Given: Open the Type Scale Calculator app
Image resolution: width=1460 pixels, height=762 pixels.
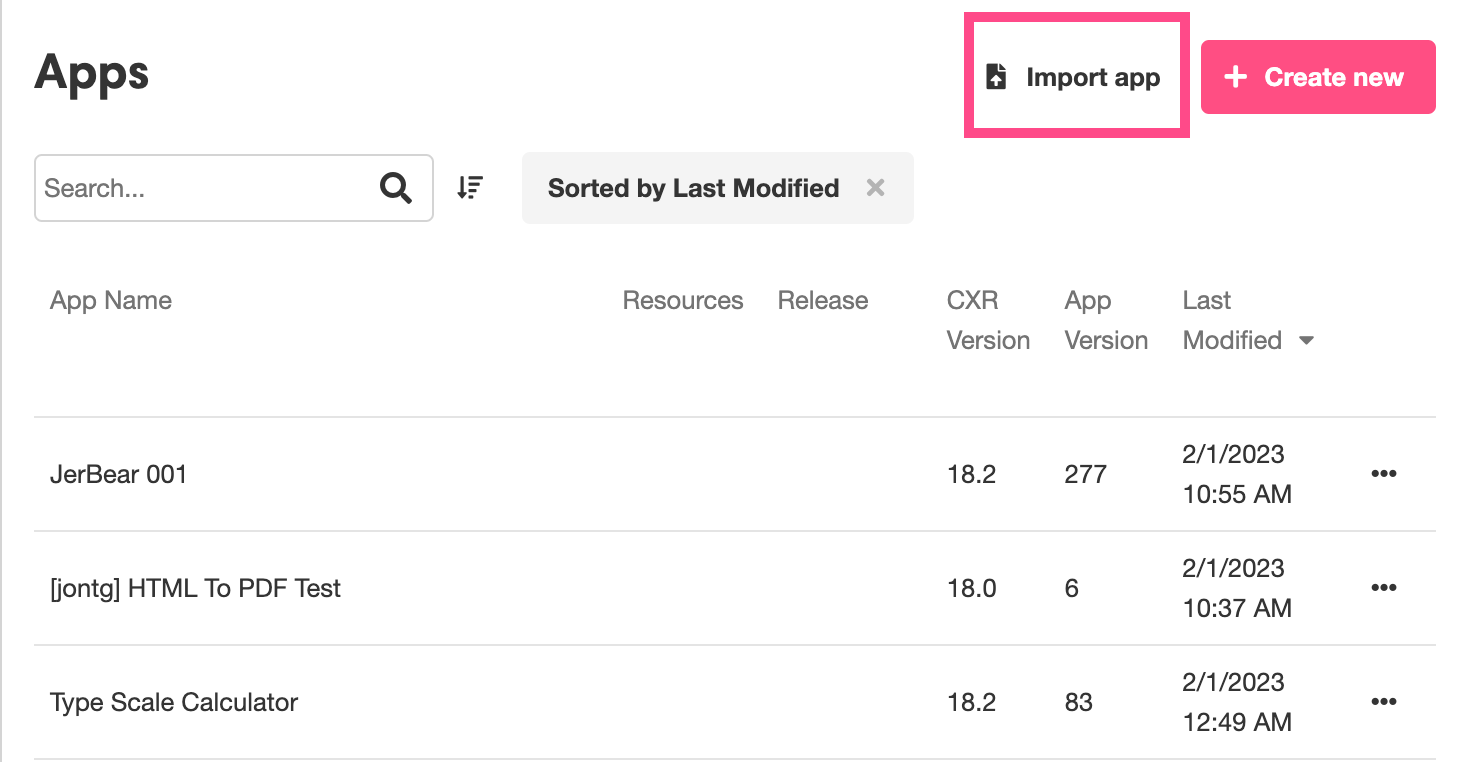Looking at the screenshot, I should (174, 702).
